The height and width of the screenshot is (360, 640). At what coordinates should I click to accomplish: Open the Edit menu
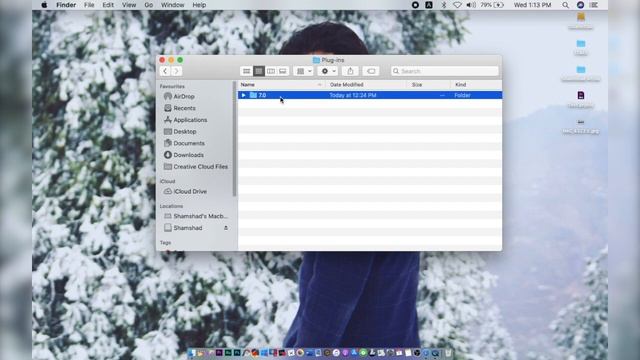(x=108, y=5)
